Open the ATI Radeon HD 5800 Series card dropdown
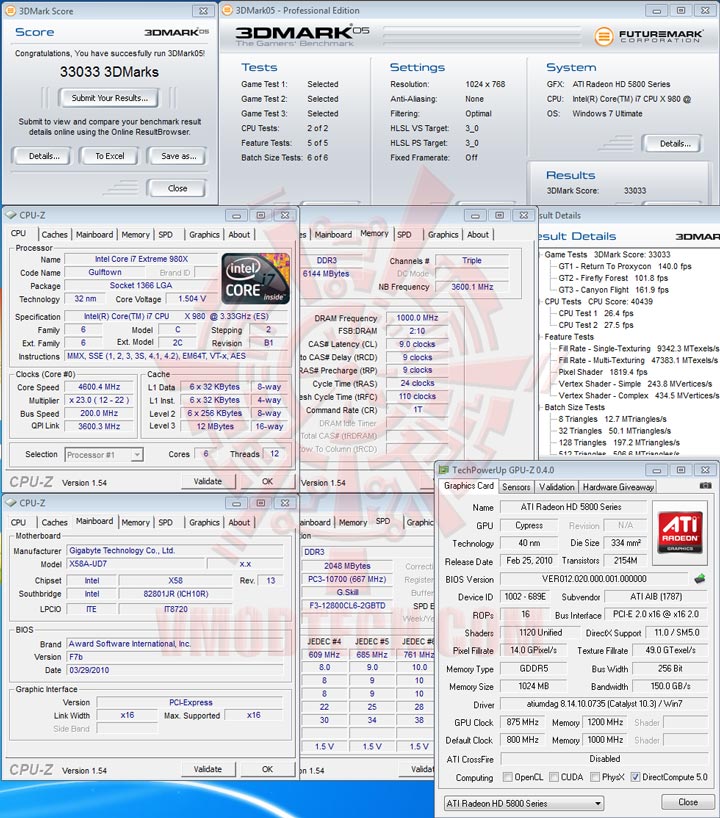 tap(524, 803)
